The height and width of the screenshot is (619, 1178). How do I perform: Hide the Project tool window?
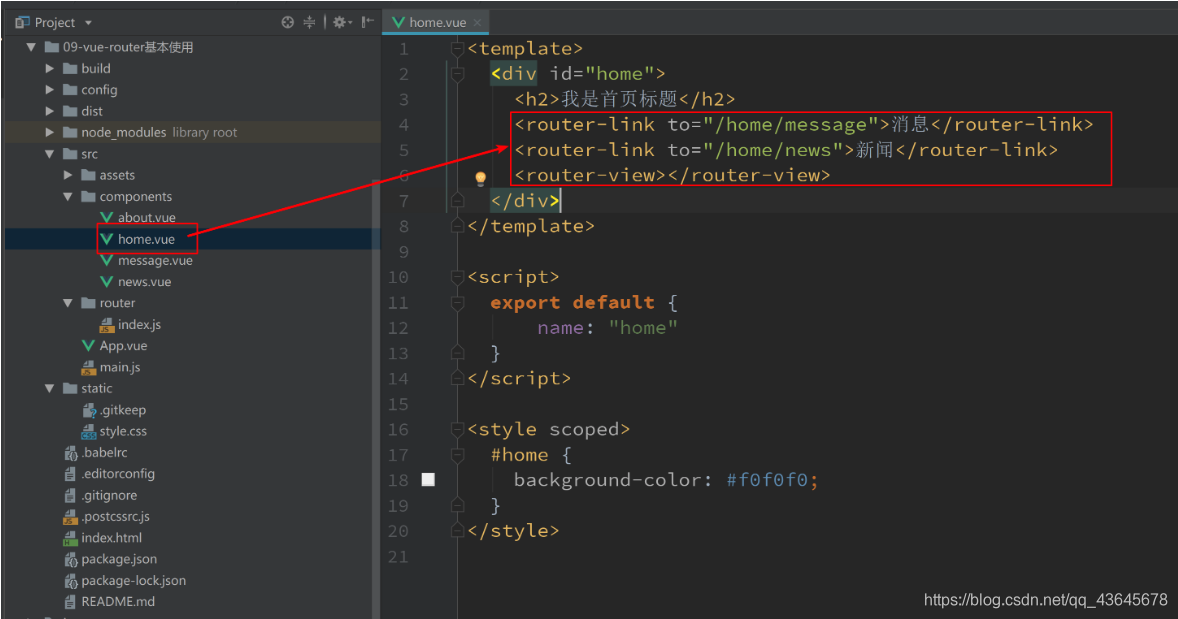point(367,23)
